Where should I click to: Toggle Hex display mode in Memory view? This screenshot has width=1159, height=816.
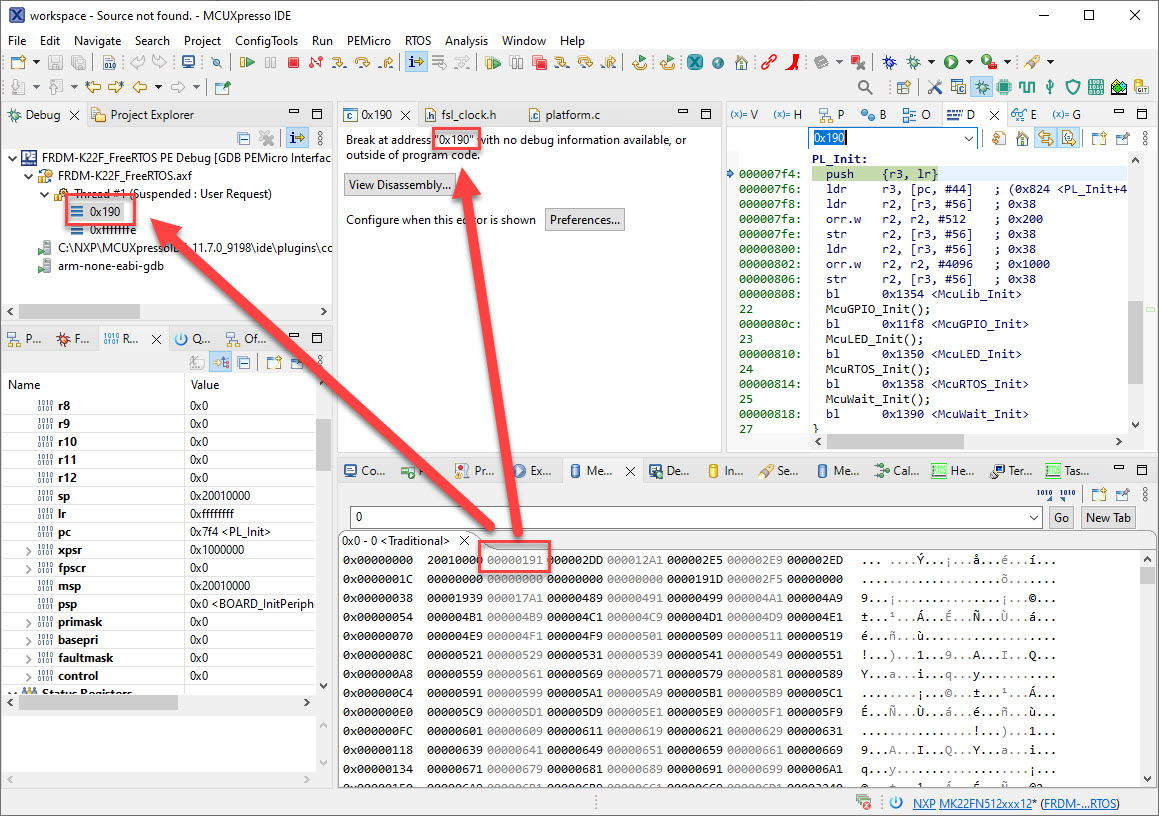pos(1044,493)
